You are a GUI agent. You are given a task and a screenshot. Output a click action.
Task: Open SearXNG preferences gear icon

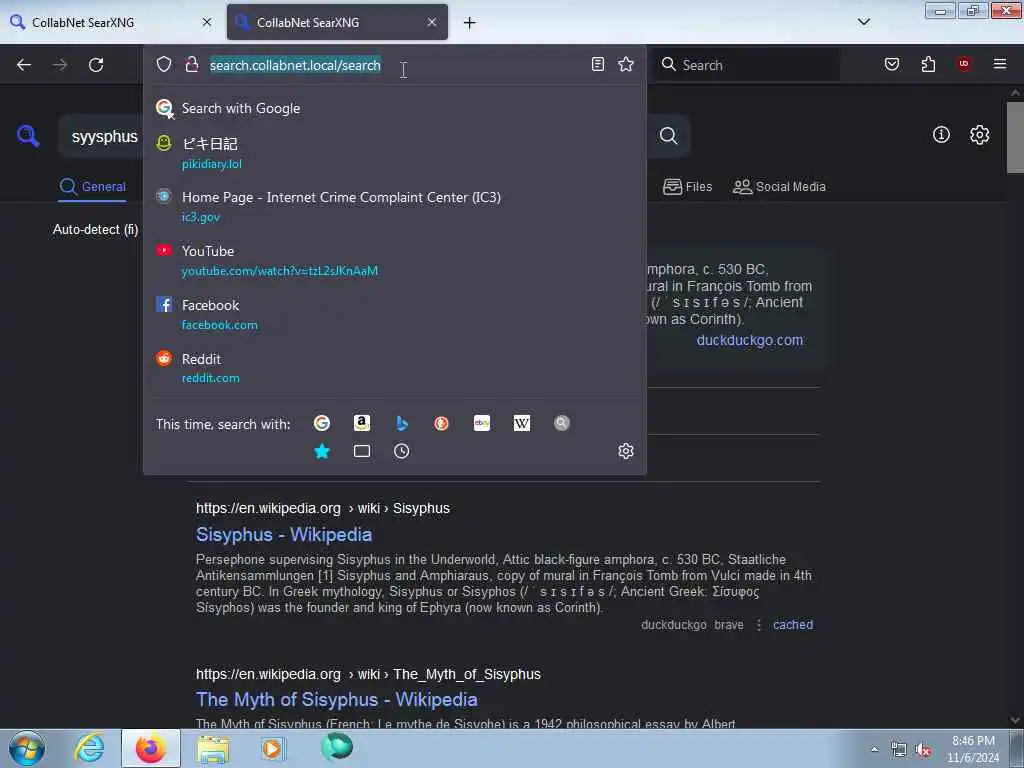tap(980, 135)
